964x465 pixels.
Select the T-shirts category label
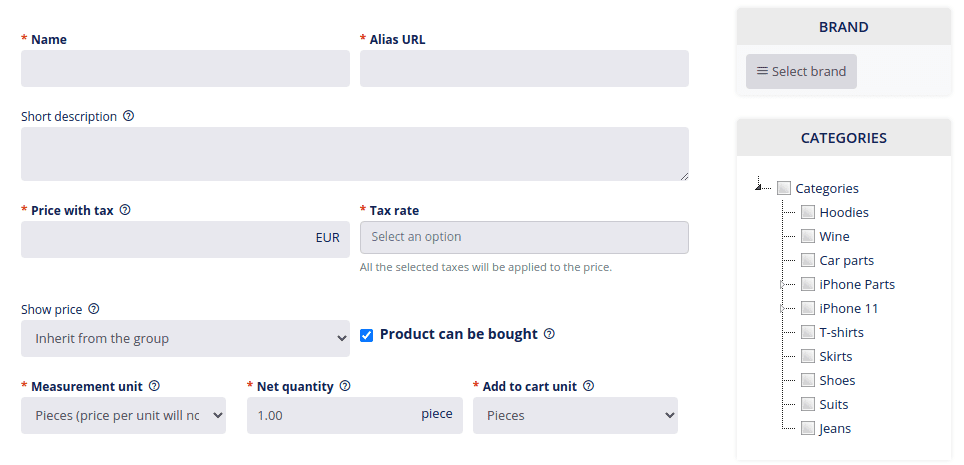click(x=841, y=332)
